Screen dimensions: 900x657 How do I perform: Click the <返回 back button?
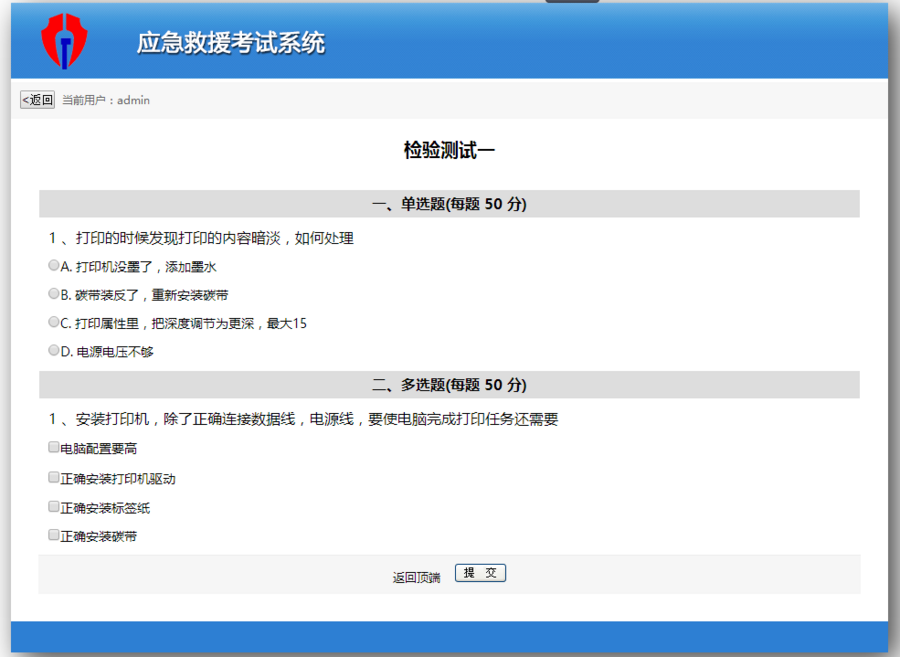[x=35, y=100]
